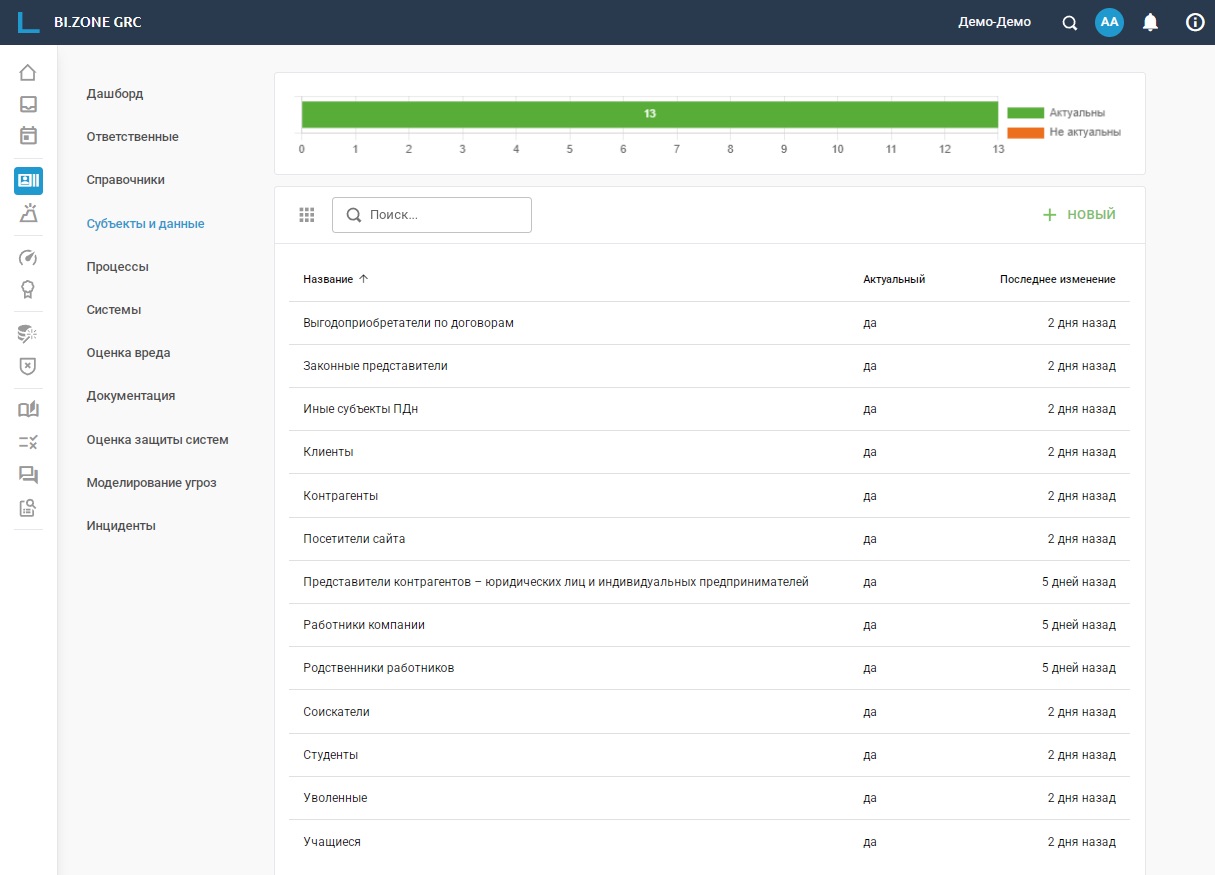1215x875 pixels.
Task: Open the info icon in header
Action: pos(1194,22)
